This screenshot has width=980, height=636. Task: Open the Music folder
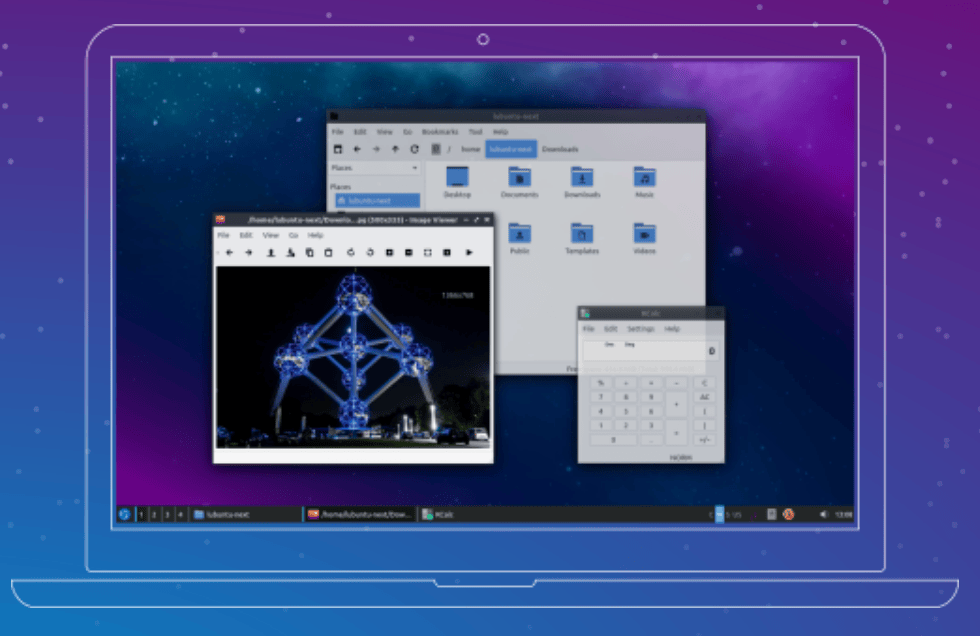click(x=644, y=178)
